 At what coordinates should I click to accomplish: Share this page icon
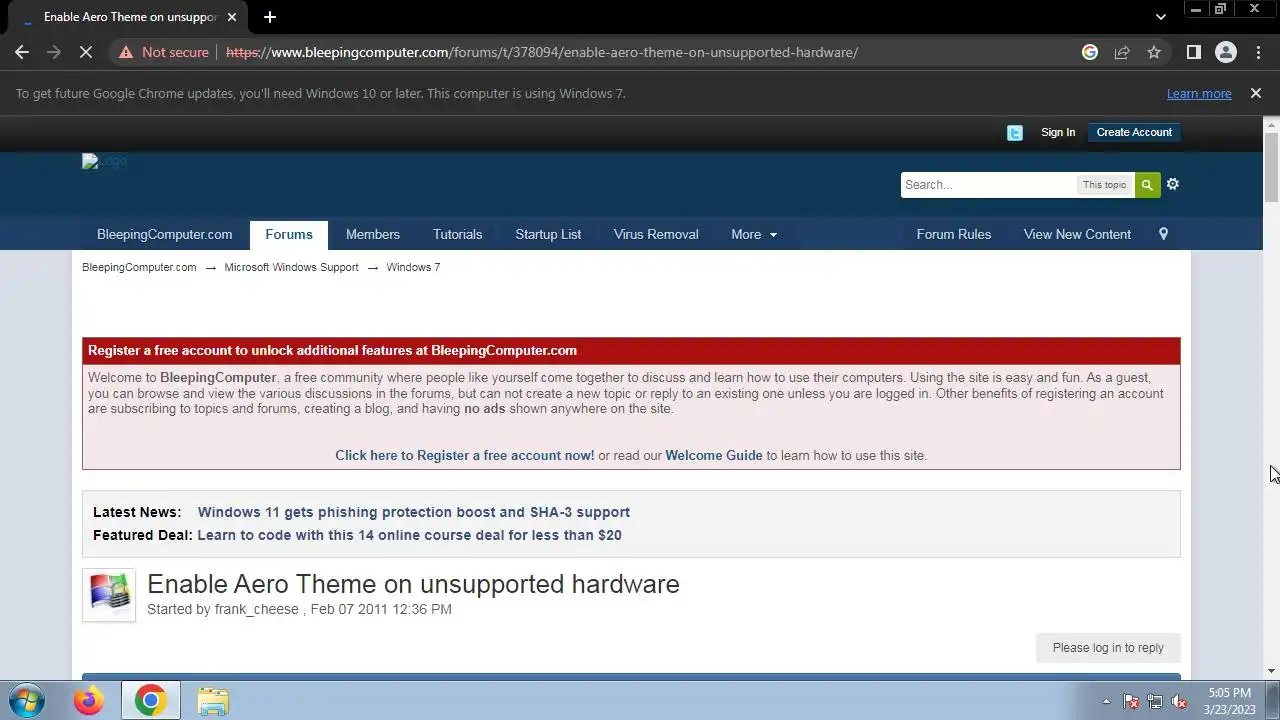click(1122, 52)
